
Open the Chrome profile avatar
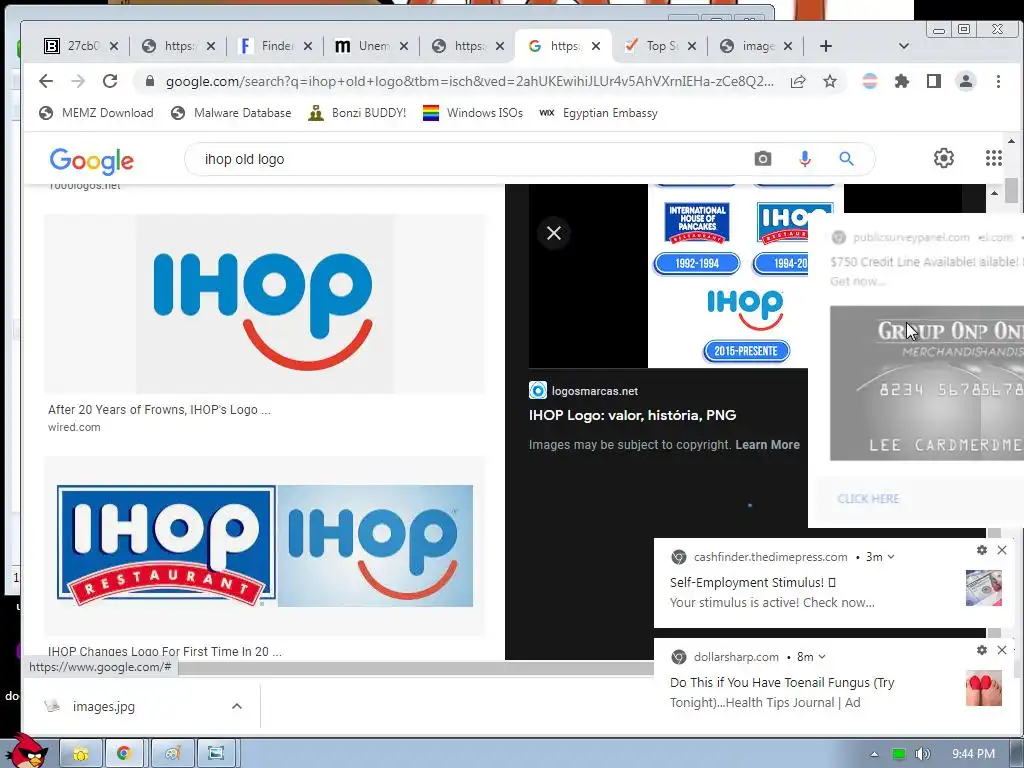point(966,82)
